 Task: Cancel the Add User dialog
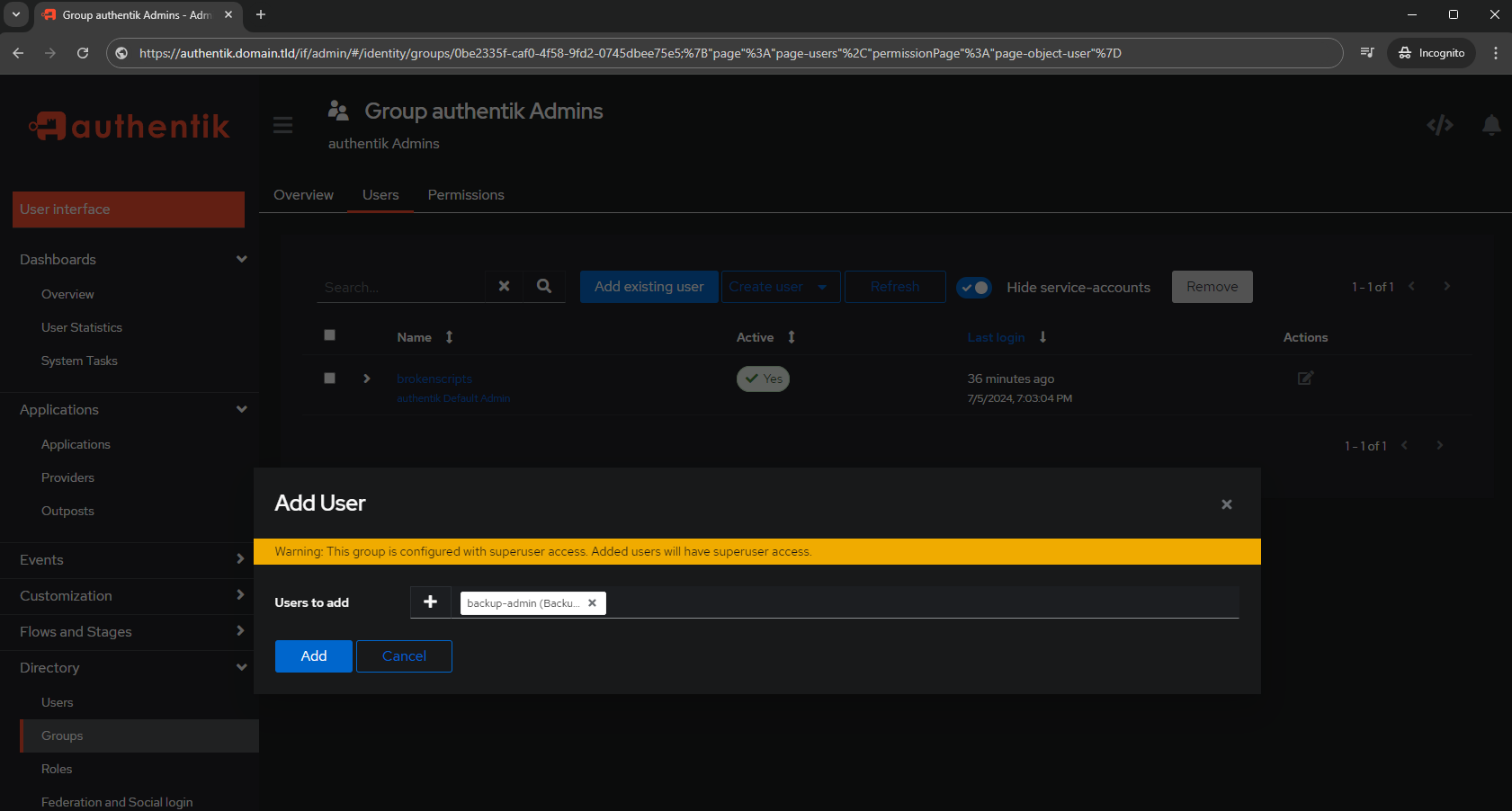(404, 656)
